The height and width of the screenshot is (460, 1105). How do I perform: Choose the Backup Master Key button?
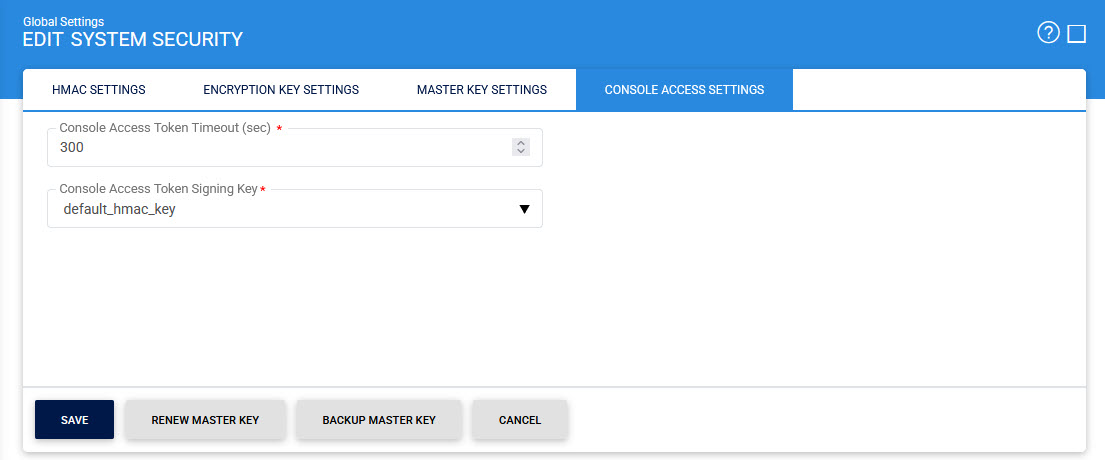click(x=379, y=420)
